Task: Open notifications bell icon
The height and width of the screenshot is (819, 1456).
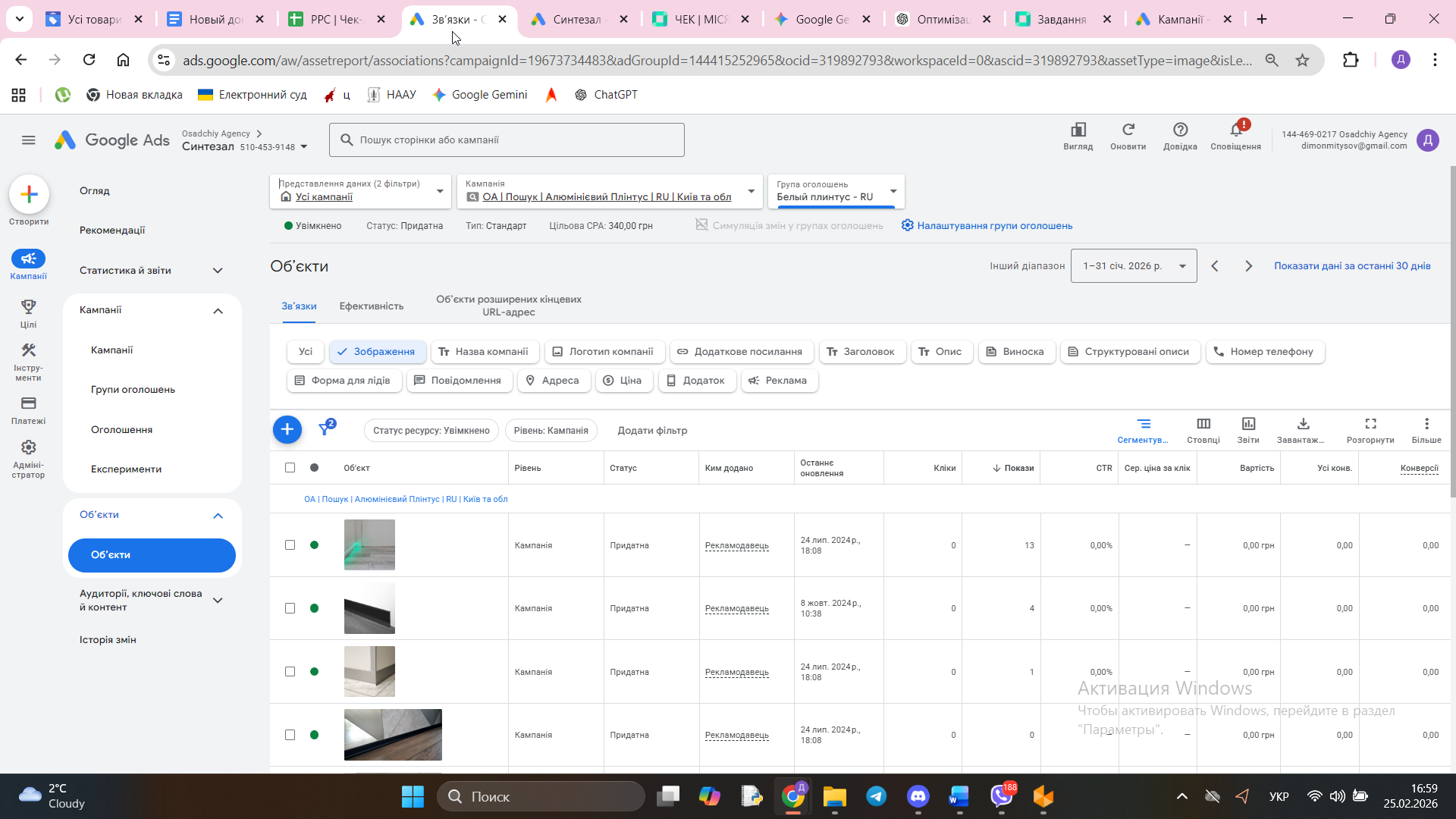Action: click(x=1235, y=130)
